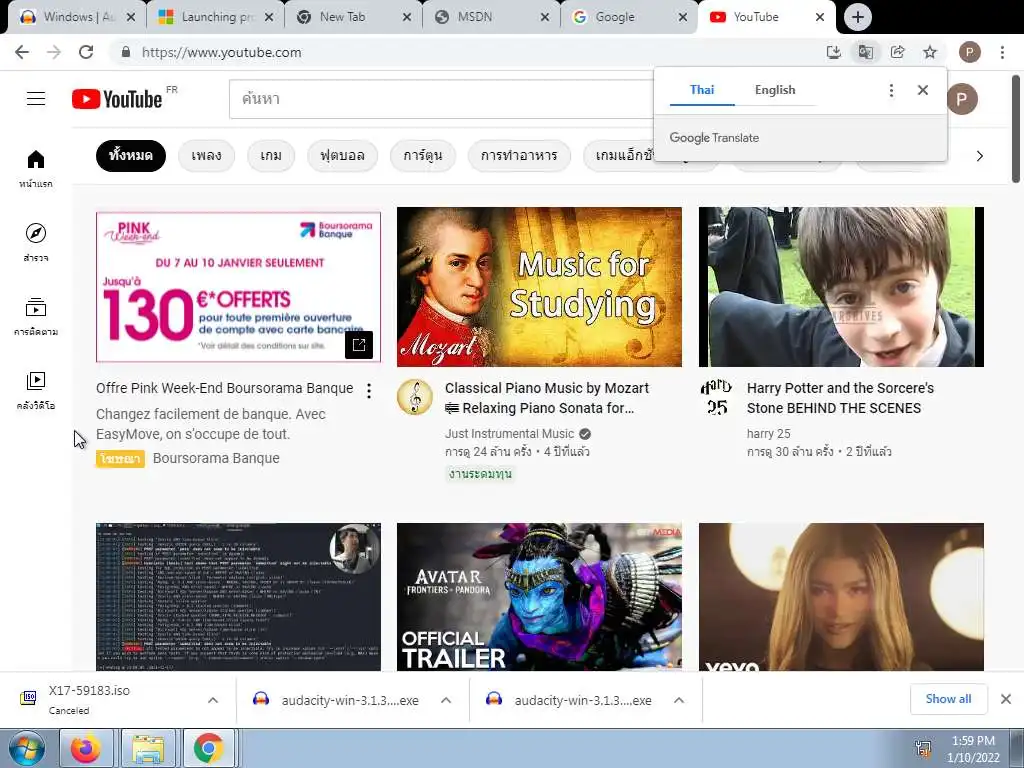Viewport: 1024px width, 768px height.
Task: Select the เพลง category chip
Action: click(x=206, y=156)
